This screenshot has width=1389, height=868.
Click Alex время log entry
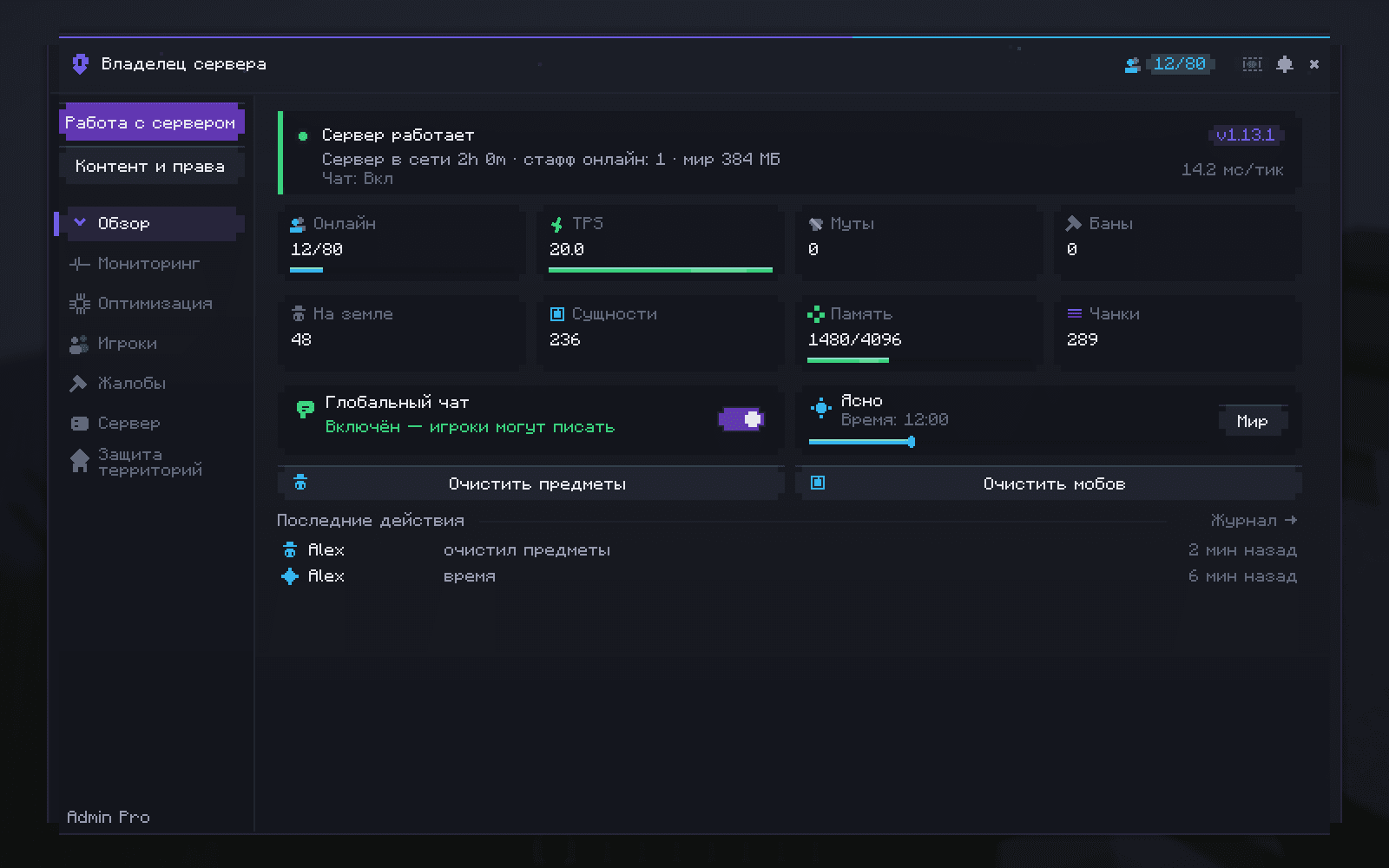[788, 576]
